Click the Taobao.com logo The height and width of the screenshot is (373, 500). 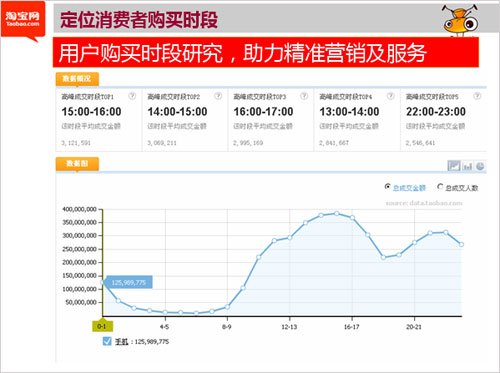point(23,21)
